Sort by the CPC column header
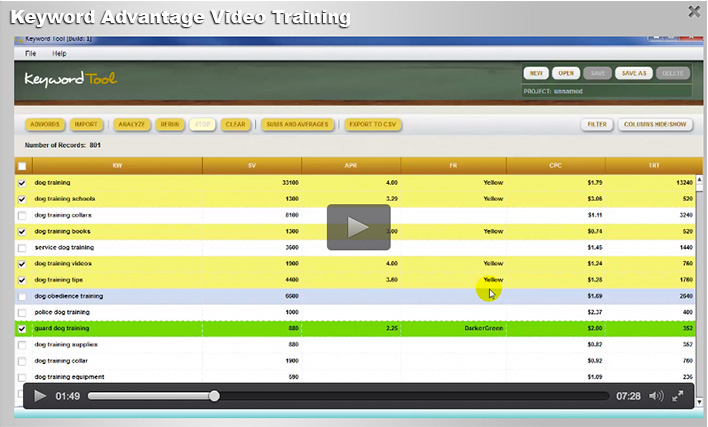The width and height of the screenshot is (708, 427). point(556,166)
